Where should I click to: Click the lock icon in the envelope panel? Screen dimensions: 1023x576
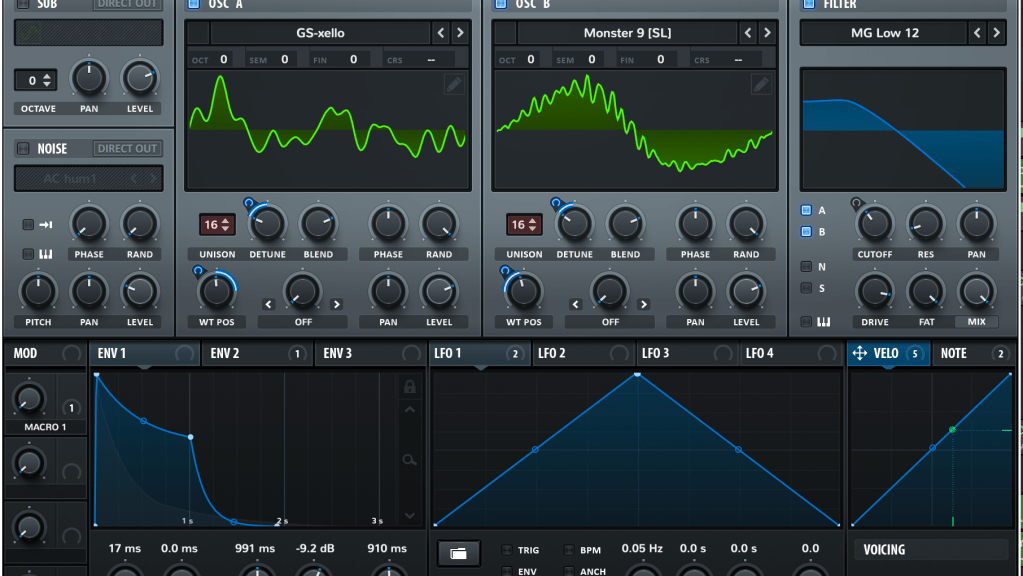[x=409, y=386]
